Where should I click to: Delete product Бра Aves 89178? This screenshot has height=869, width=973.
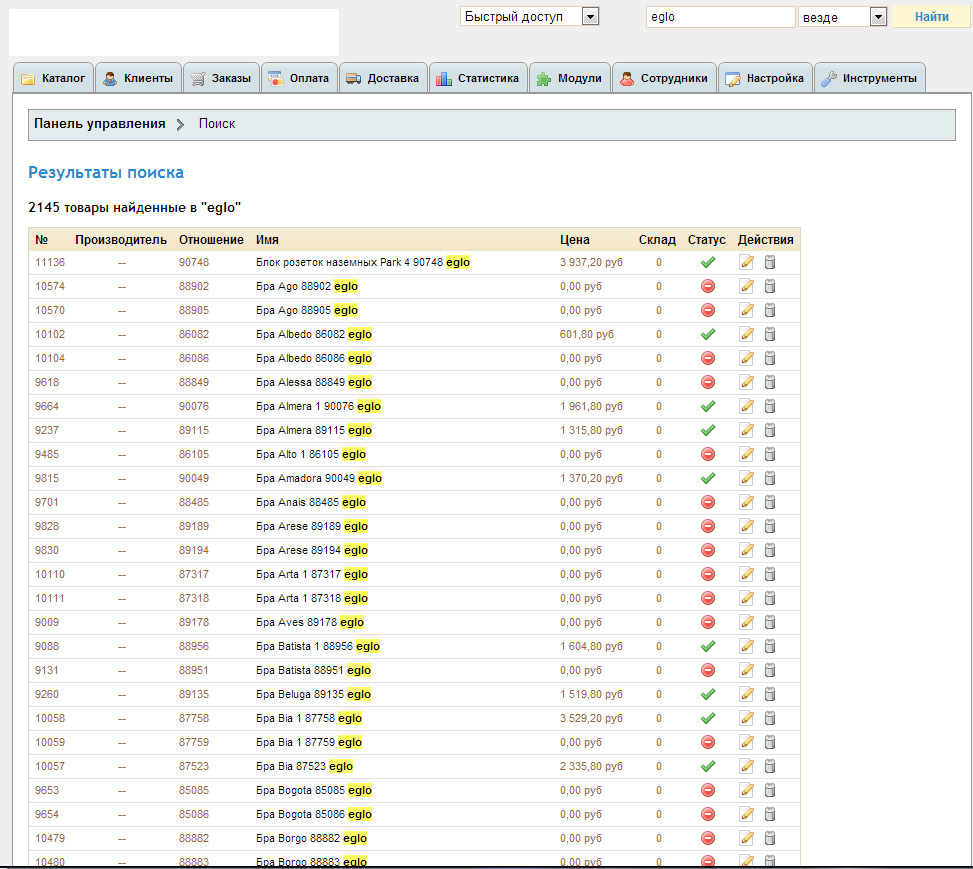(x=770, y=623)
